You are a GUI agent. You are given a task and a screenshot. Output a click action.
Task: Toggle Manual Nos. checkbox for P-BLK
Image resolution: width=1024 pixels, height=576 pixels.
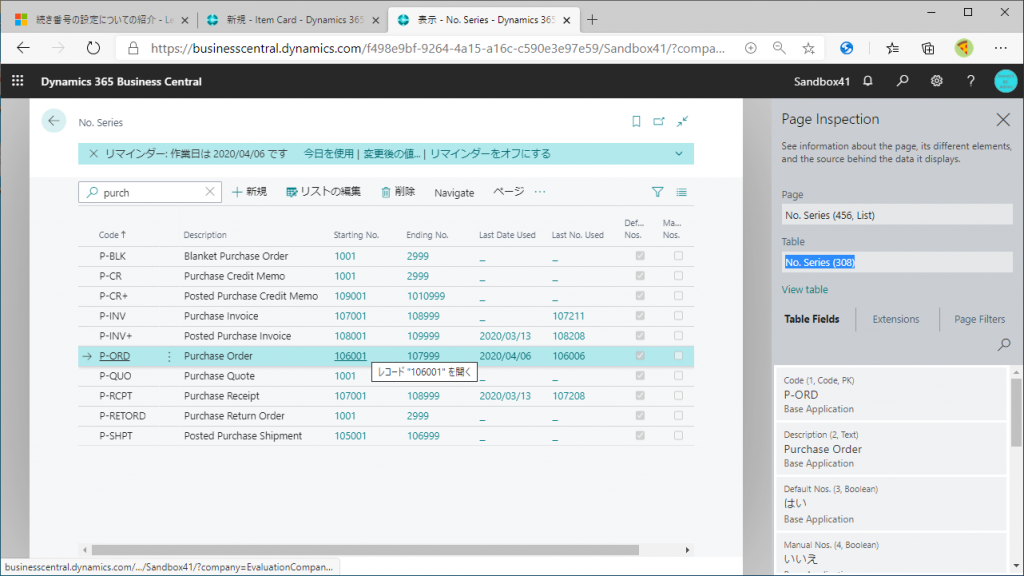click(x=679, y=256)
